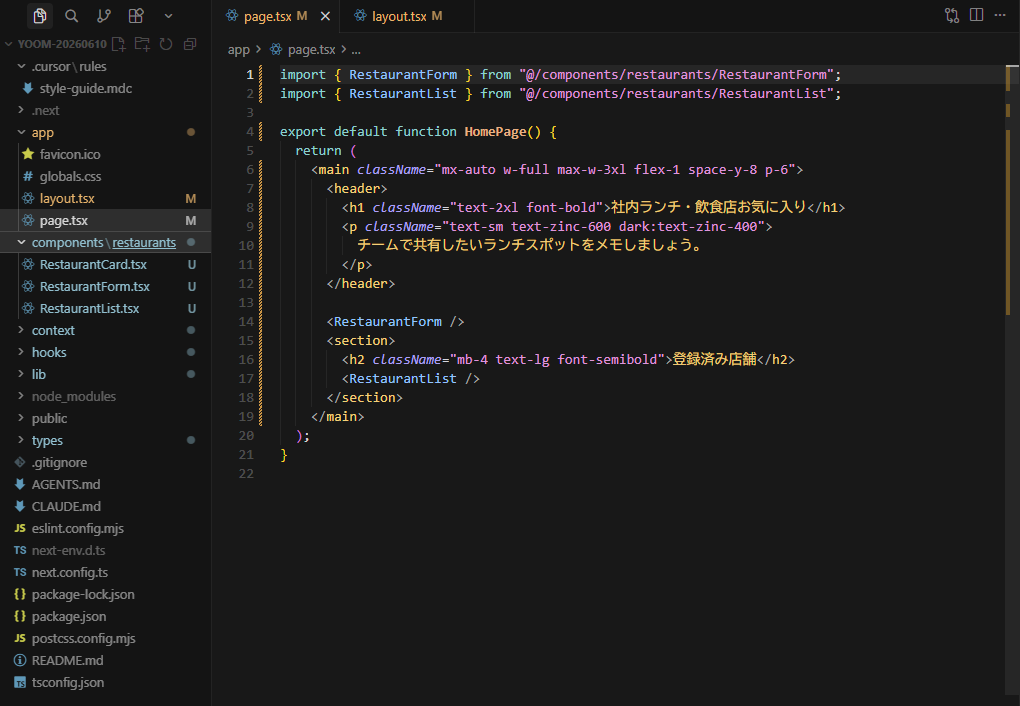The height and width of the screenshot is (706, 1020).
Task: Click the New Folder icon in explorer header
Action: coord(142,44)
